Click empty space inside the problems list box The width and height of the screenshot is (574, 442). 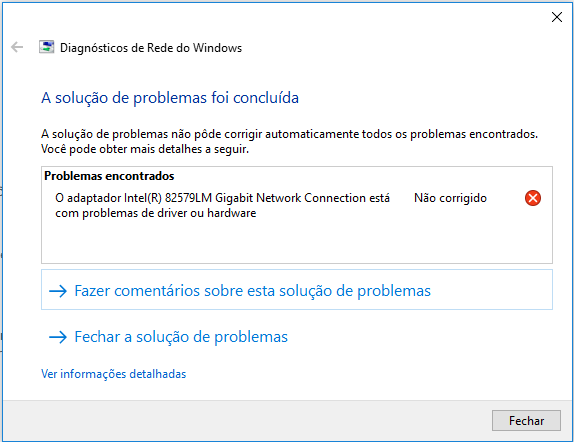(297, 242)
